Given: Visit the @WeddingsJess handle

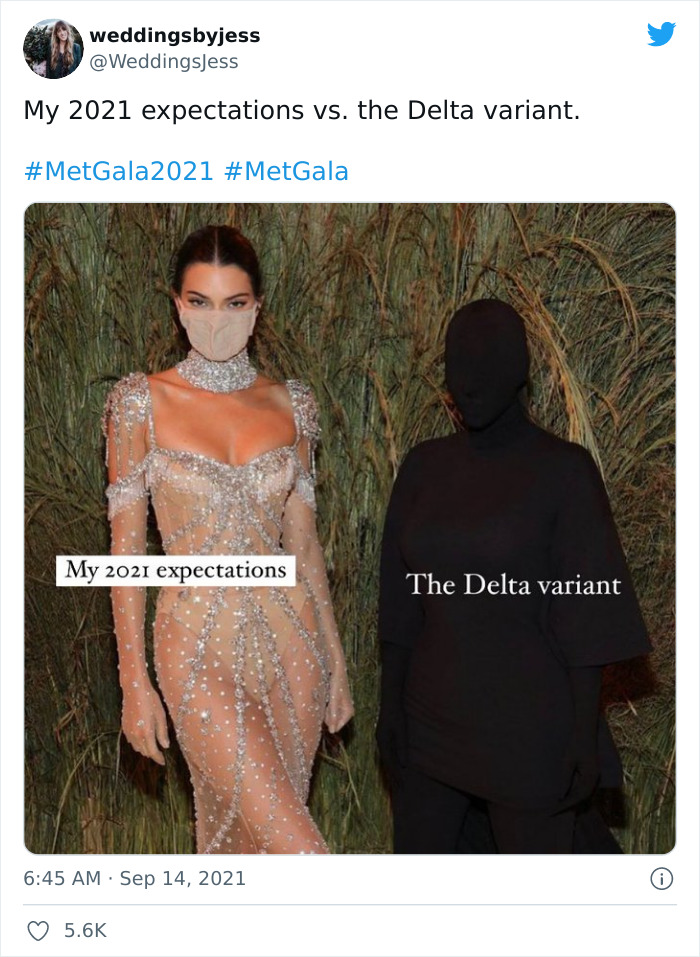Looking at the screenshot, I should coord(164,62).
